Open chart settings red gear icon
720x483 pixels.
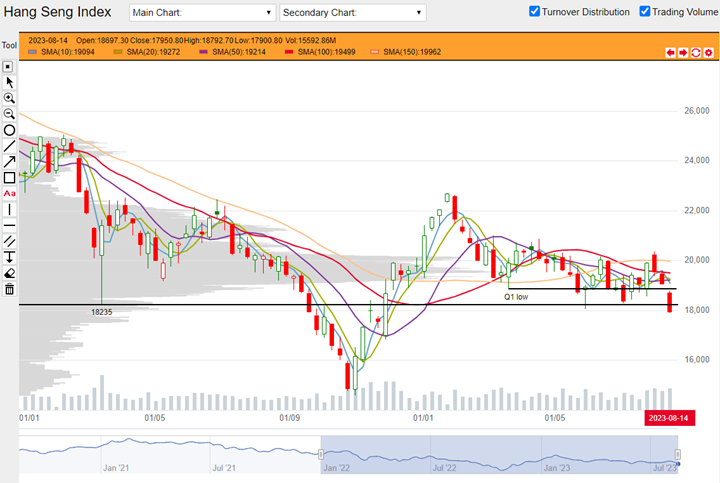[x=709, y=53]
